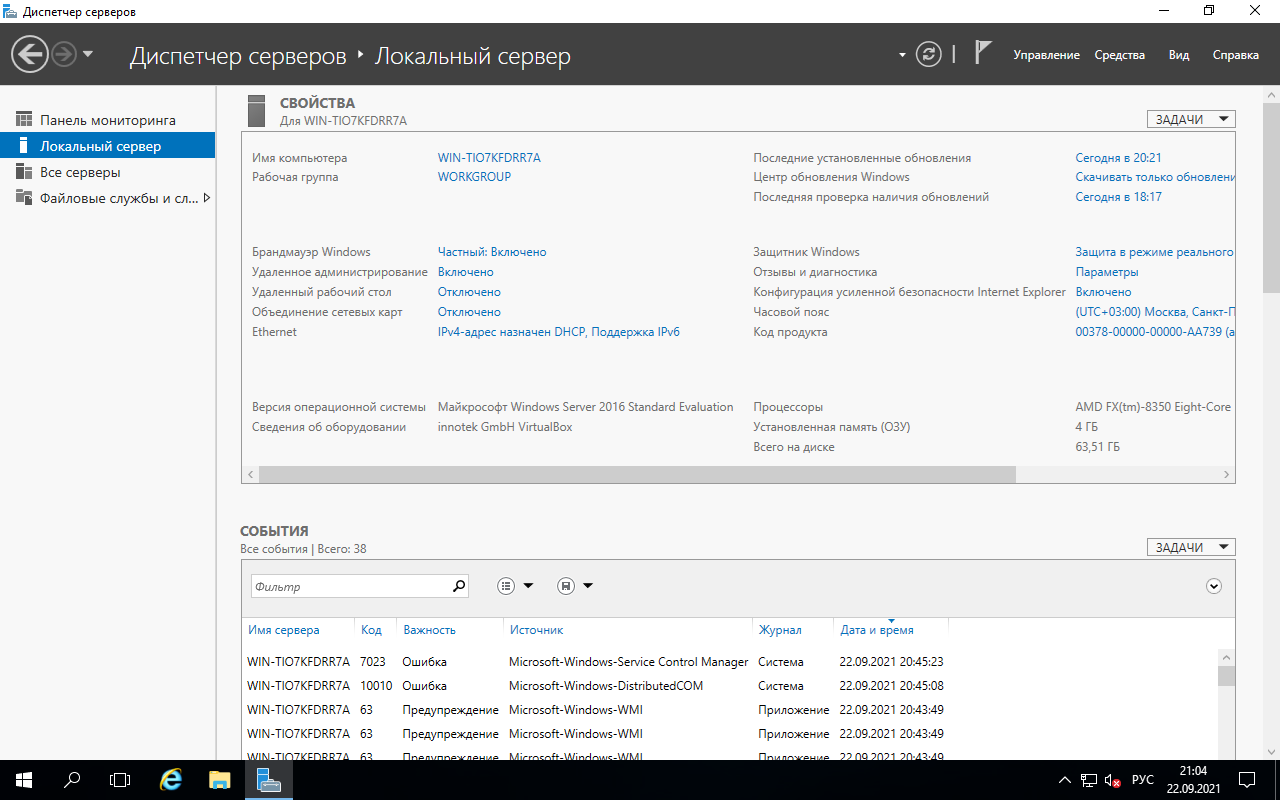Click the Все серверы sidebar icon
Viewport: 1280px width, 800px height.
[x=24, y=172]
